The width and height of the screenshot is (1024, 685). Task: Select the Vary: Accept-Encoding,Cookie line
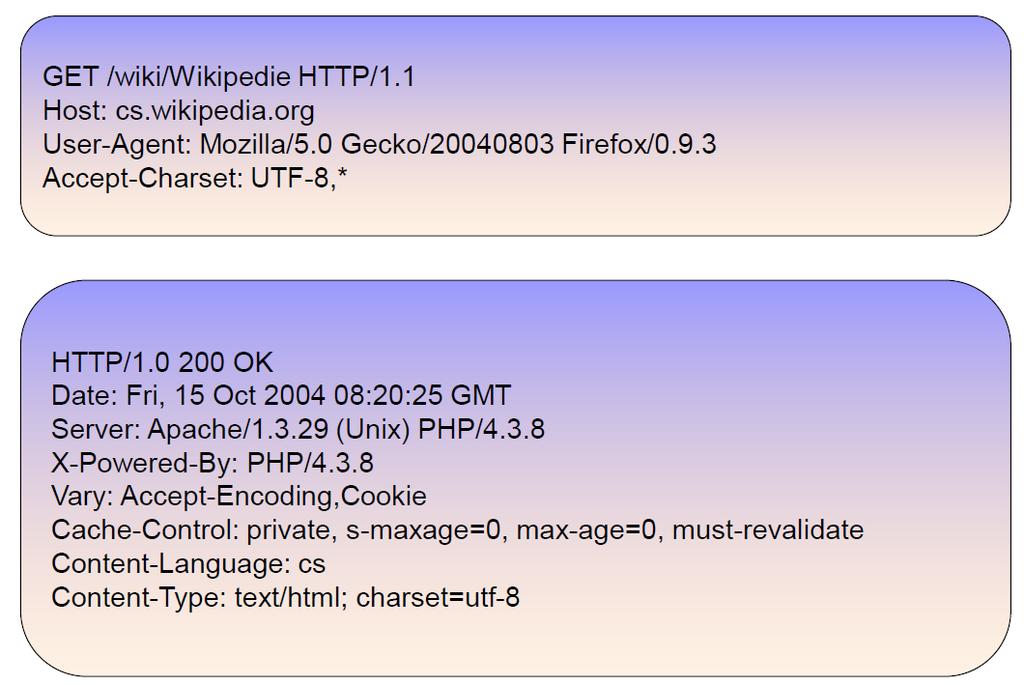238,496
